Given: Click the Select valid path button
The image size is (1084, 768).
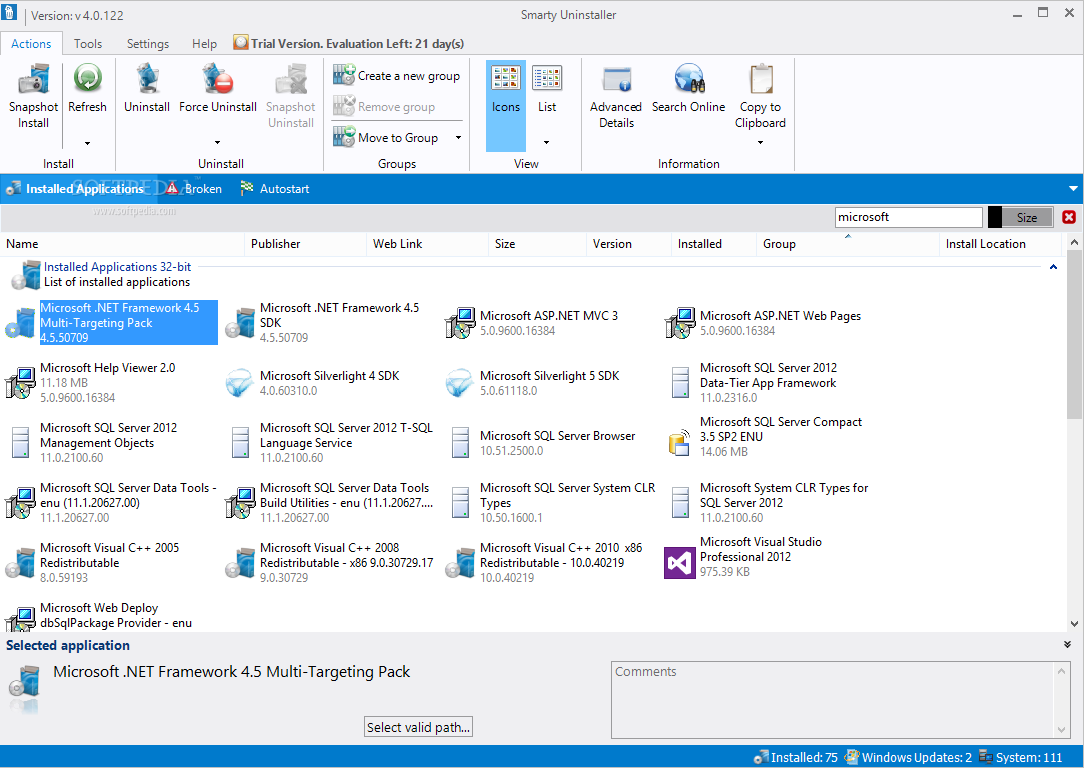Looking at the screenshot, I should [418, 727].
